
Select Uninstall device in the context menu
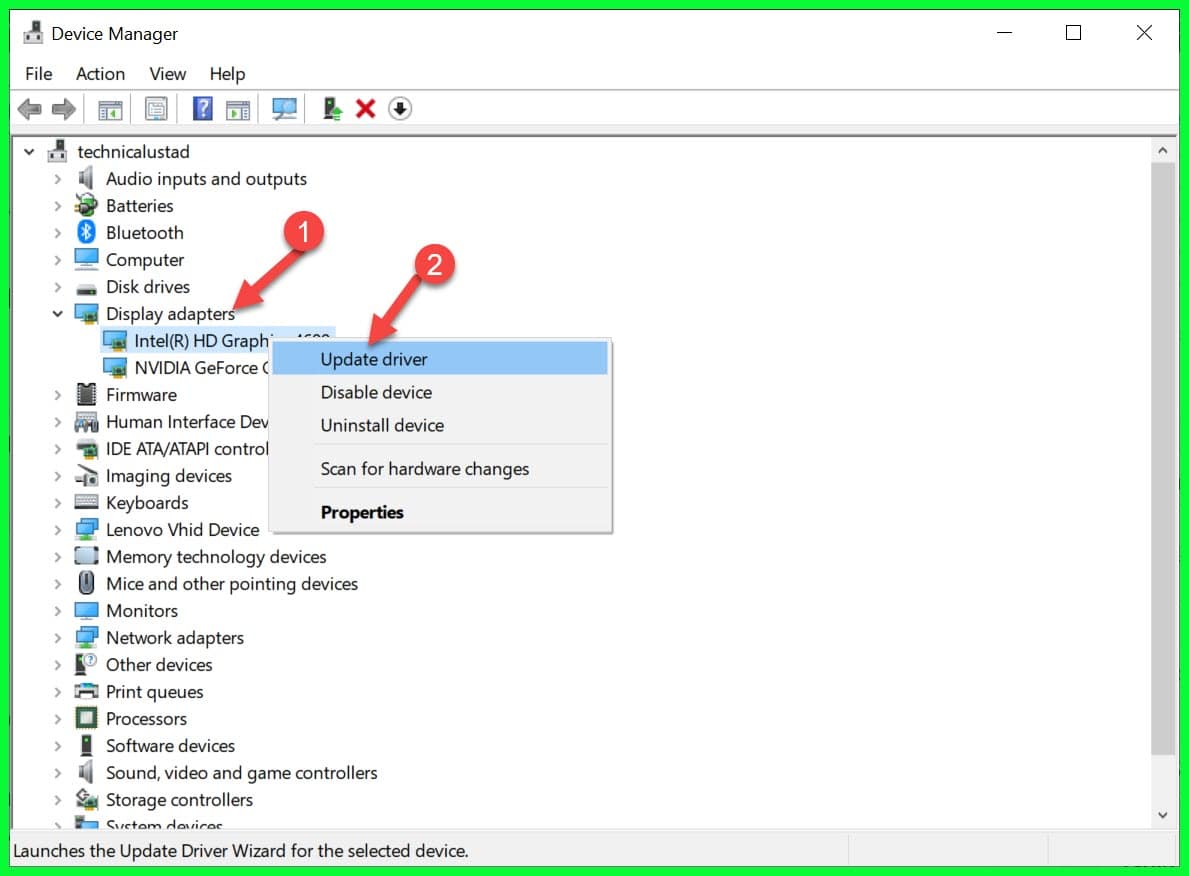(382, 425)
